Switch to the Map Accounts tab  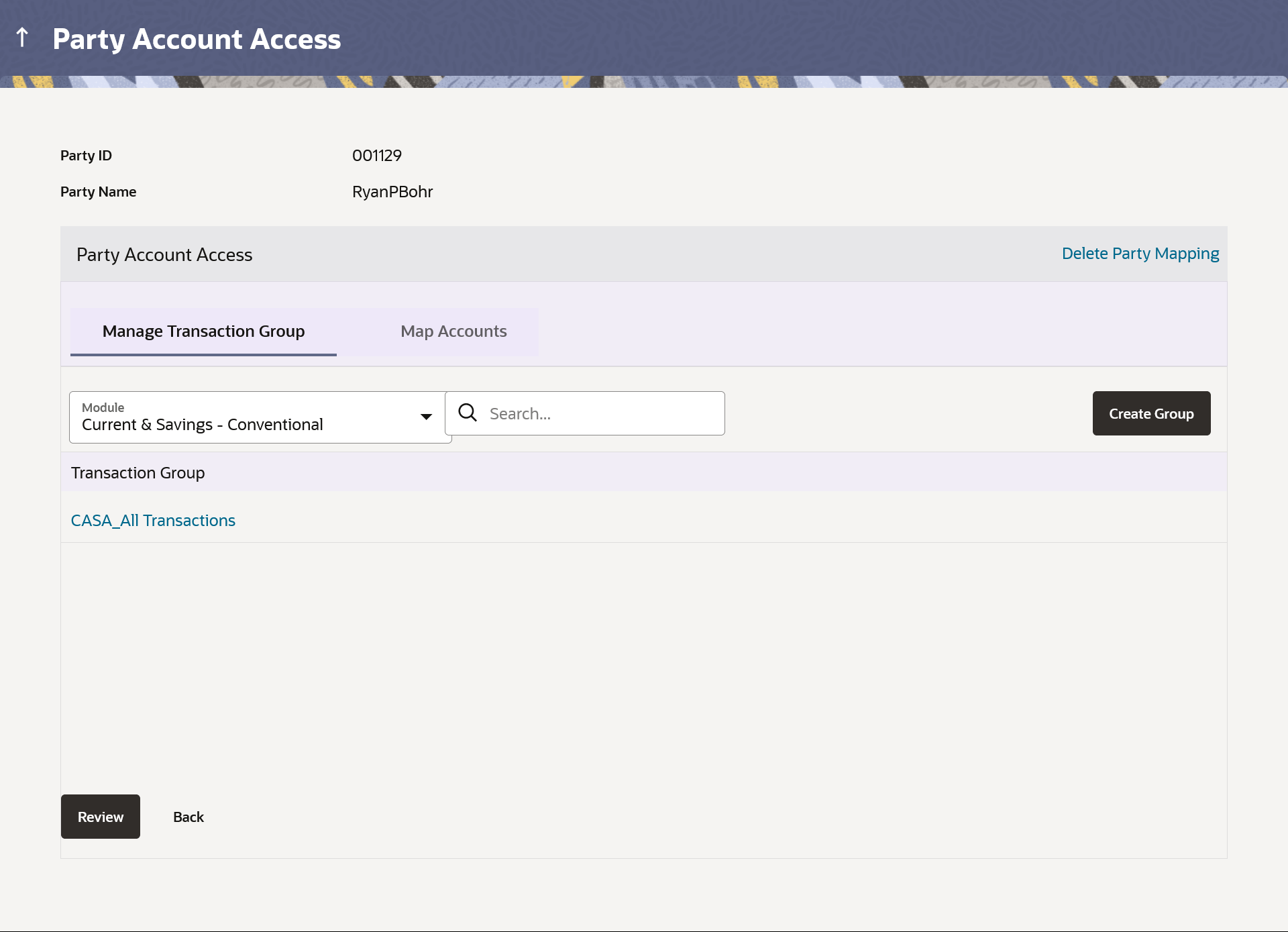point(453,331)
